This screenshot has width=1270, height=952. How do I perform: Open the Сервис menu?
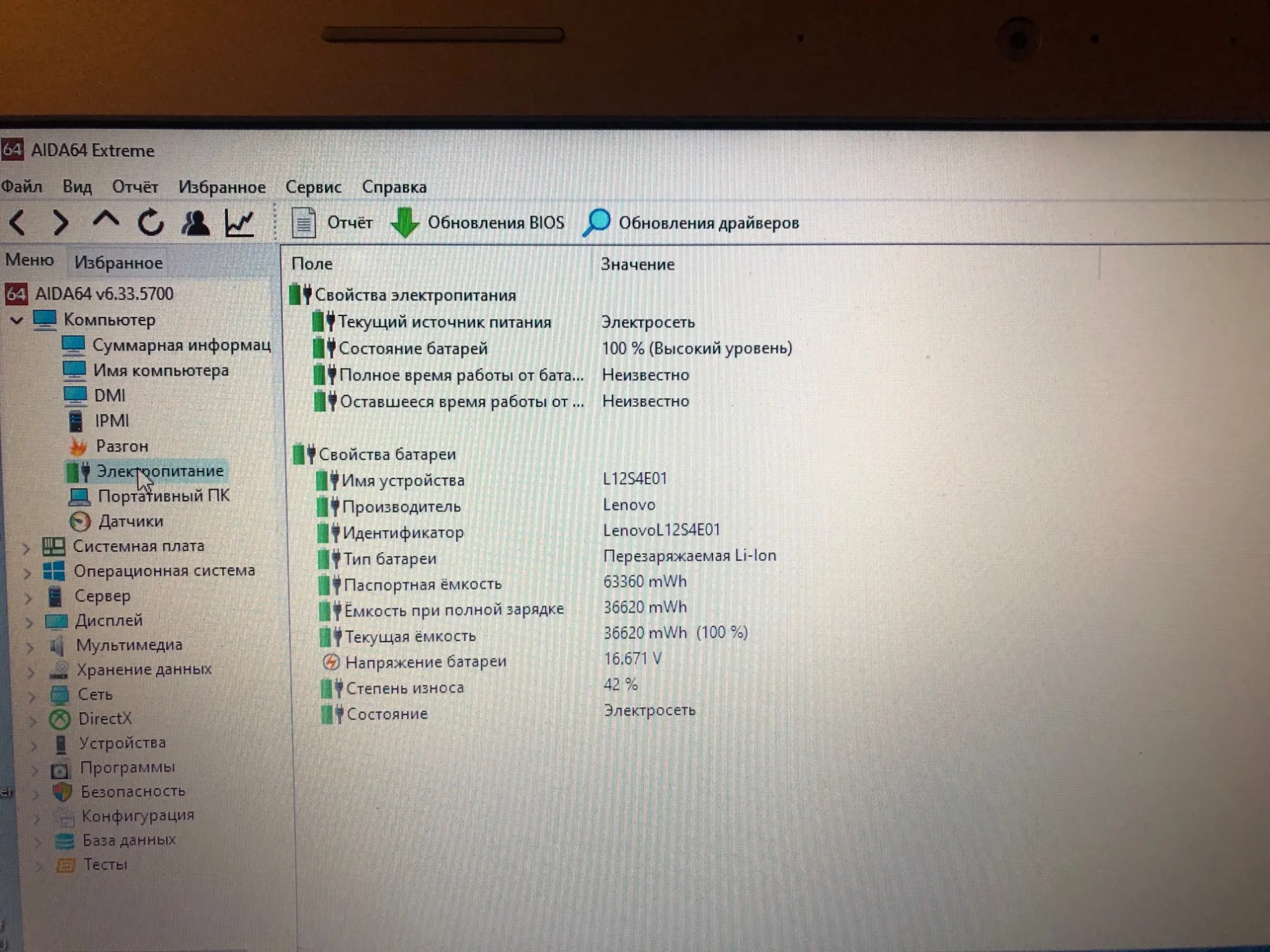pyautogui.click(x=313, y=187)
